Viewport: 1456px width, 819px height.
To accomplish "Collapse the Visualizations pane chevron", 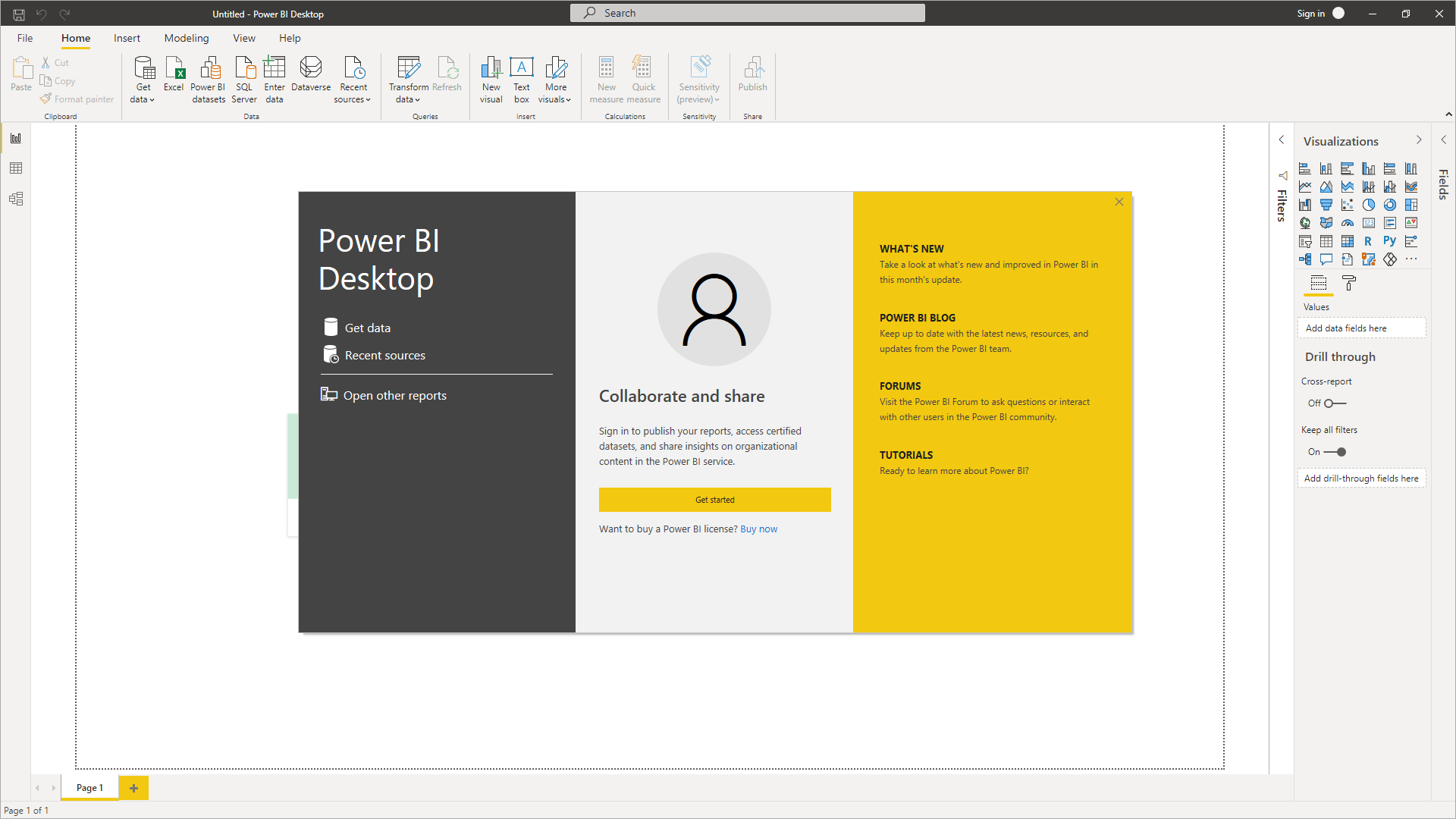I will (1419, 140).
